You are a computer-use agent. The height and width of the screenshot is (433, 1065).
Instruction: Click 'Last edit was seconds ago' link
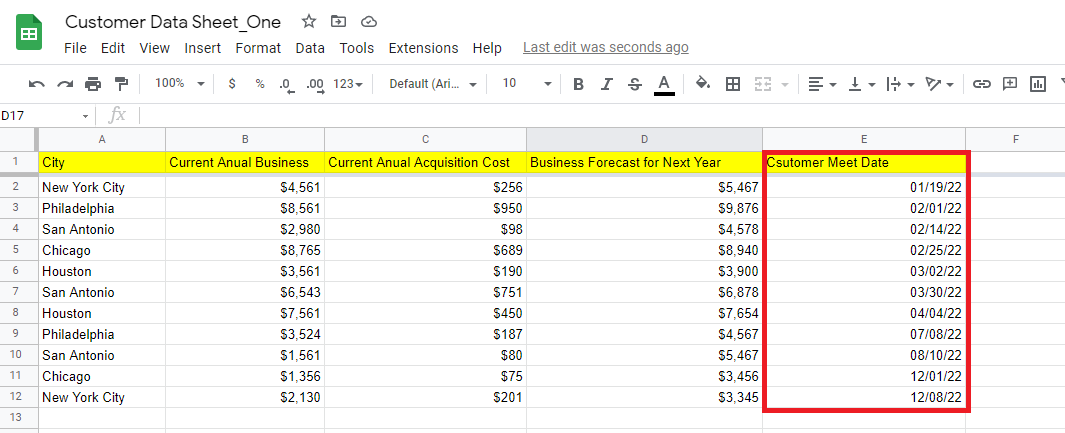(x=605, y=47)
